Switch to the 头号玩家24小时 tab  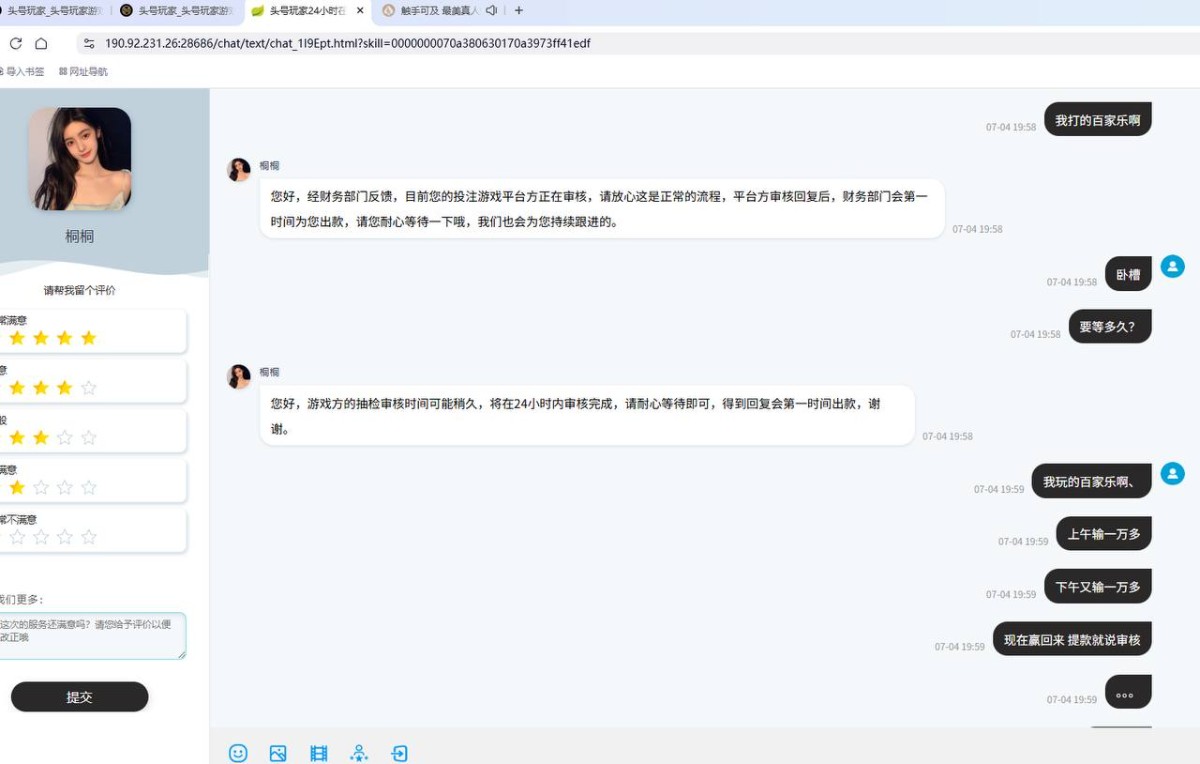pyautogui.click(x=300, y=11)
